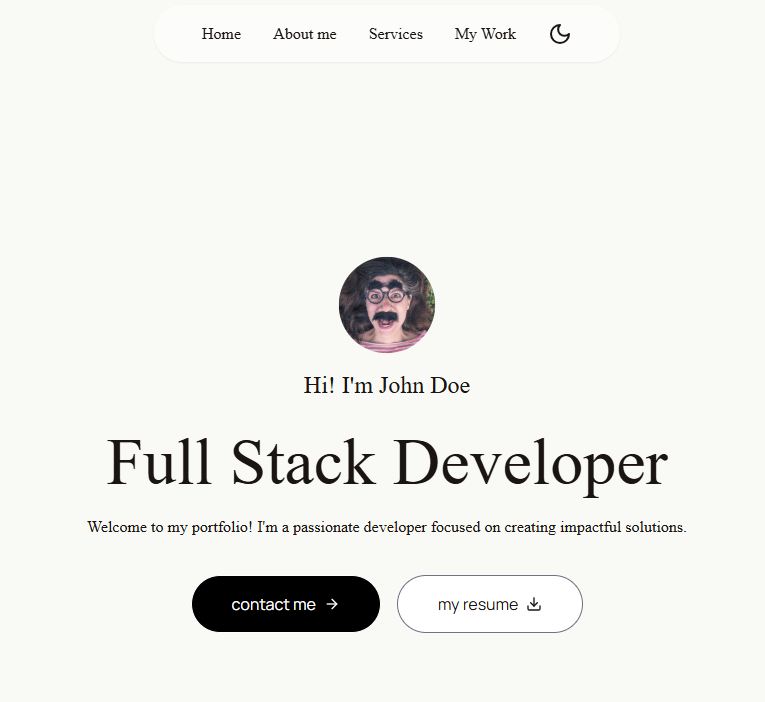
Task: Click the fake mustache in the profile photo
Action: (x=385, y=317)
